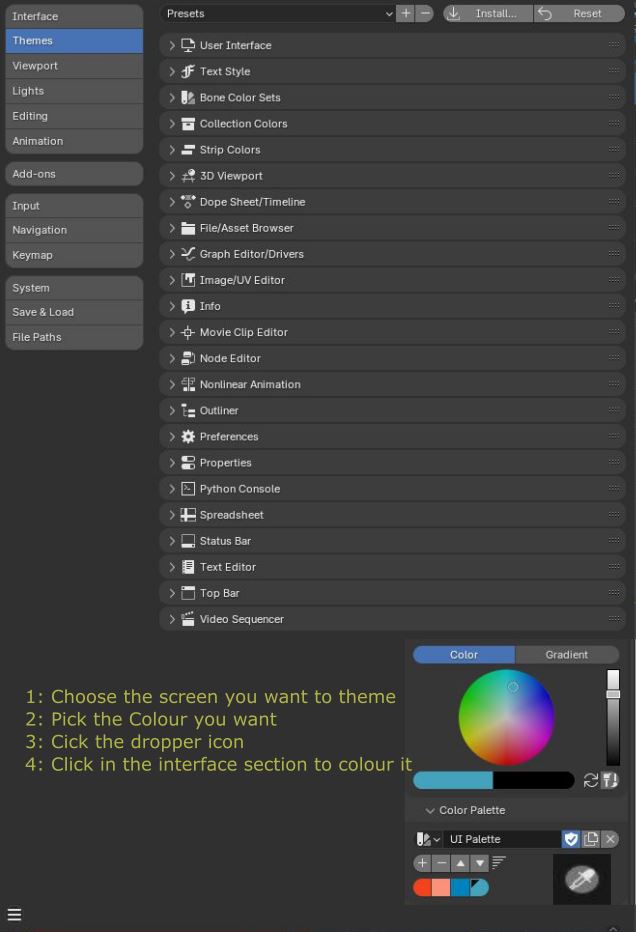This screenshot has width=636, height=932.
Task: Open the File Paths preferences tab
Action: click(74, 337)
